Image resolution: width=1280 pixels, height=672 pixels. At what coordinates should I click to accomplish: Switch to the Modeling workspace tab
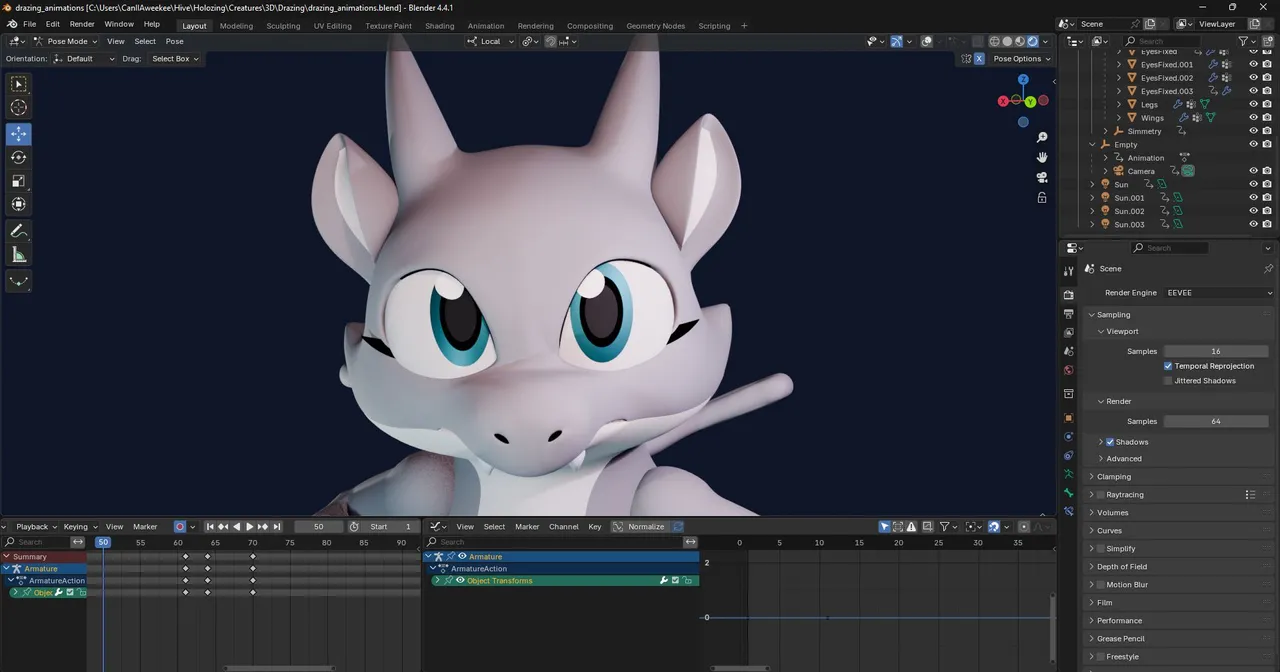click(x=236, y=26)
